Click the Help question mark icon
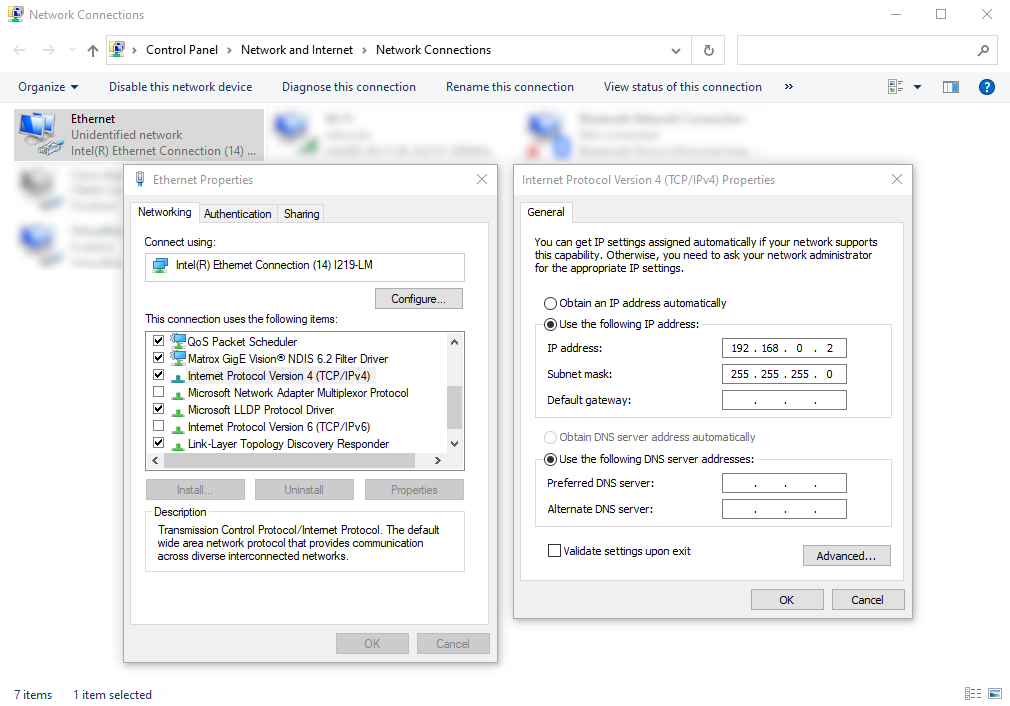Image resolution: width=1010 pixels, height=706 pixels. click(x=986, y=87)
